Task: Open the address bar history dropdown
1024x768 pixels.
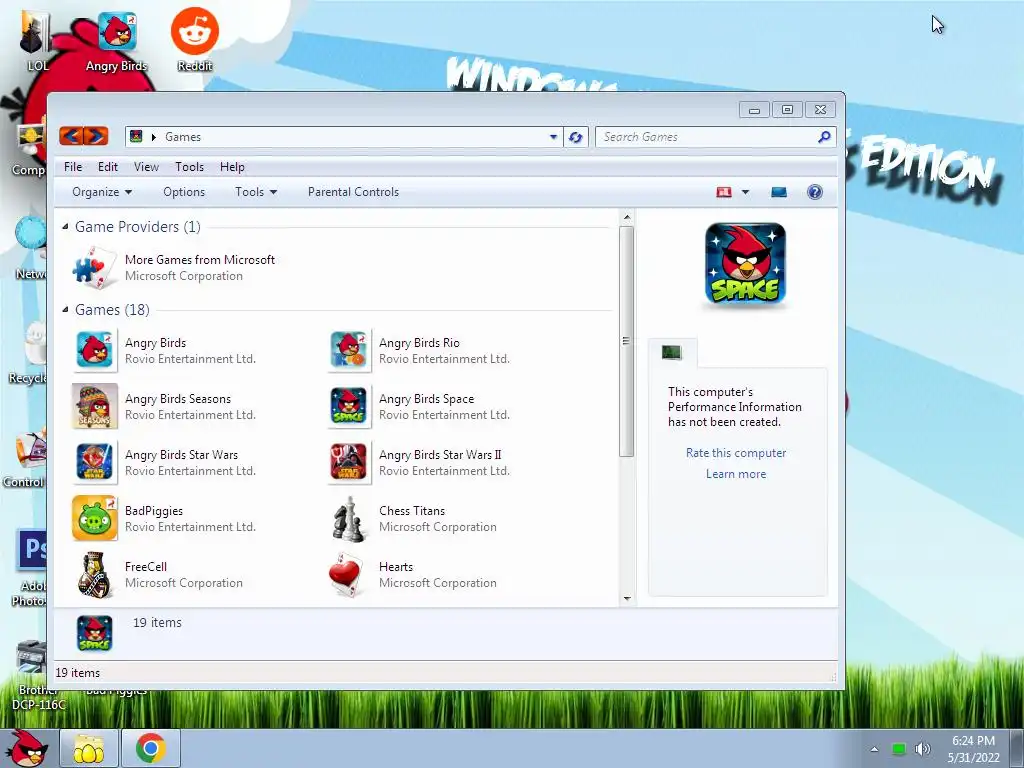Action: coord(553,137)
